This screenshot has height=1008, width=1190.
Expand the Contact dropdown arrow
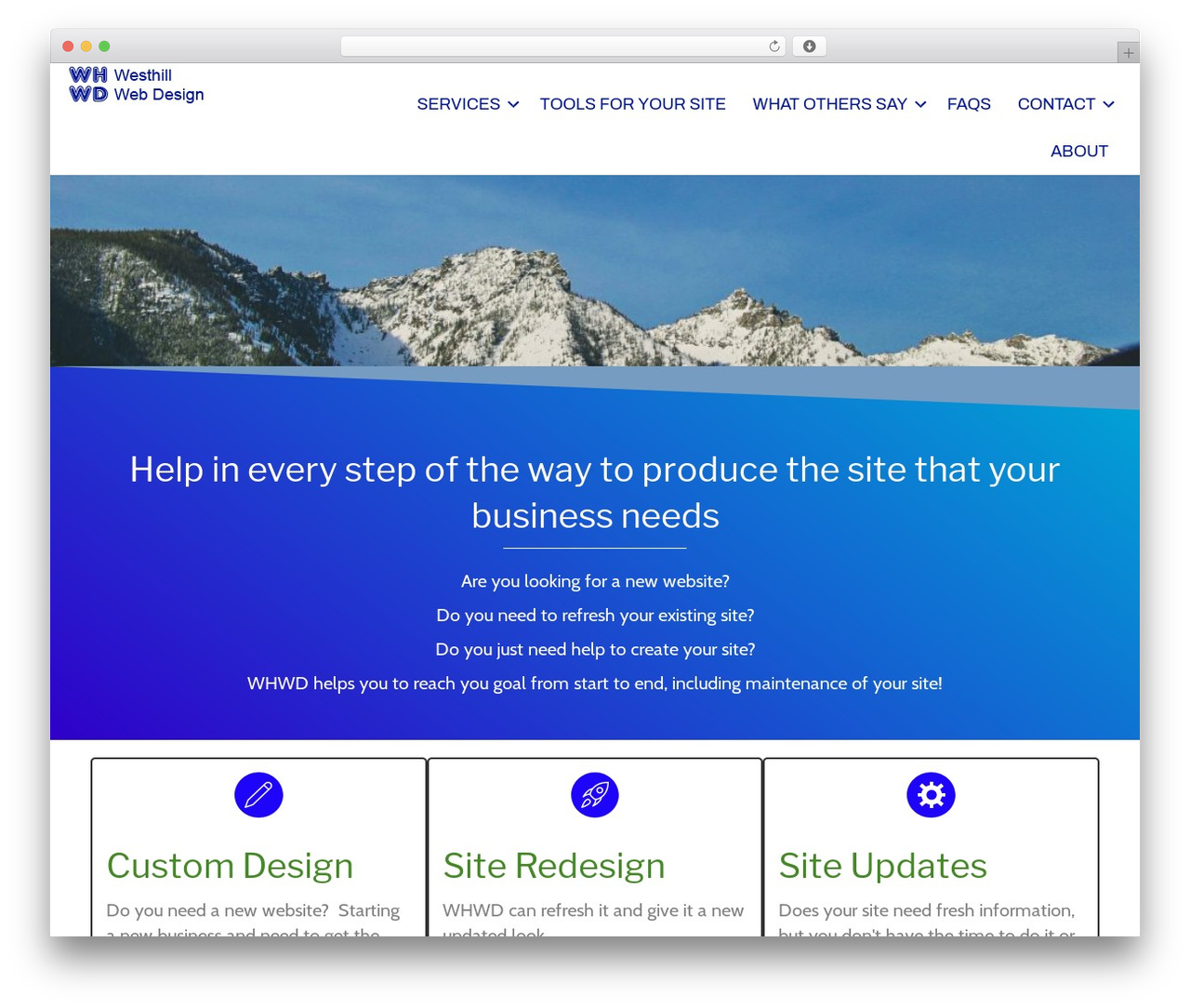click(x=1108, y=104)
